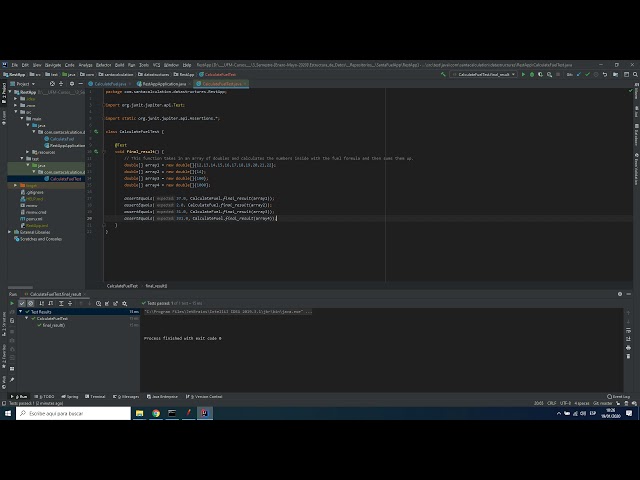
Task: Click the green Run button in the top toolbar
Action: 523,75
